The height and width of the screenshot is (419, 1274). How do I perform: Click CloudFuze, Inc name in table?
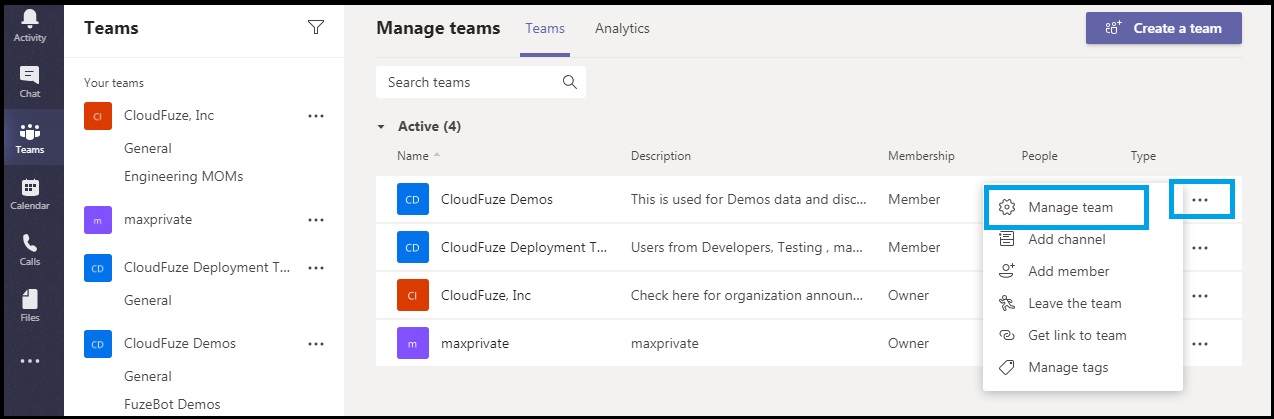pyautogui.click(x=486, y=295)
